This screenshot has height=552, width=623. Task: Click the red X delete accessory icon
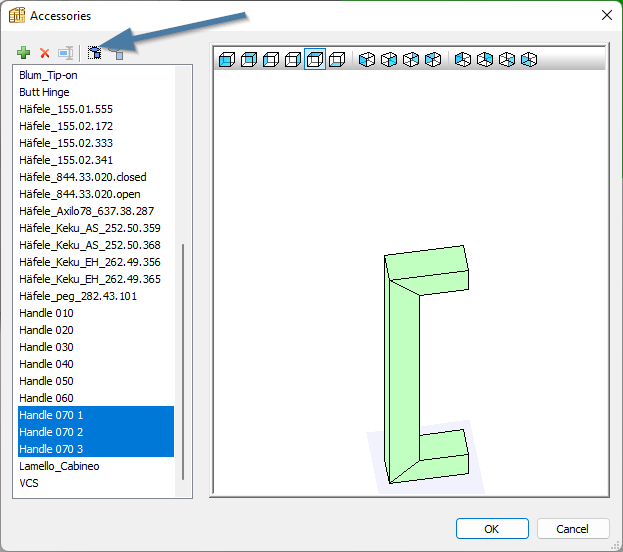(44, 53)
